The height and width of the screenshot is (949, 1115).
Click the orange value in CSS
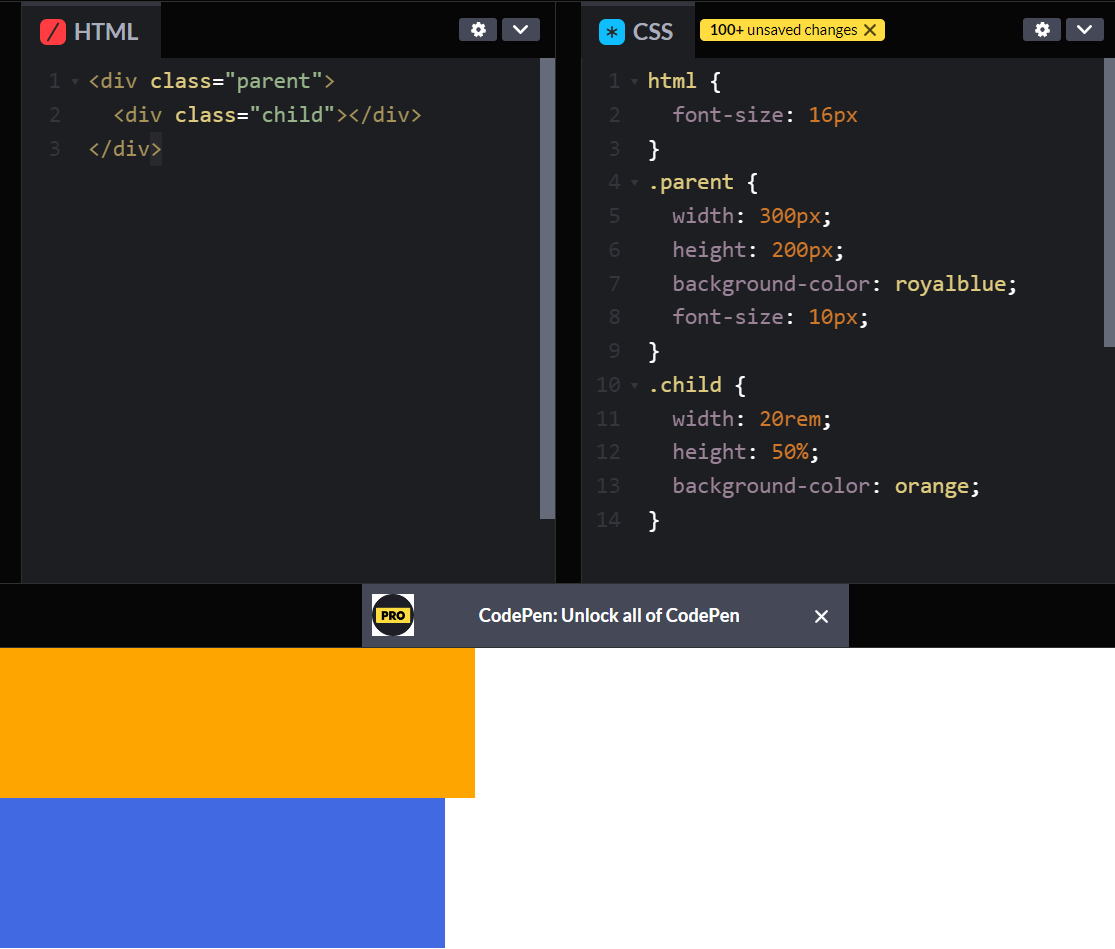point(932,486)
